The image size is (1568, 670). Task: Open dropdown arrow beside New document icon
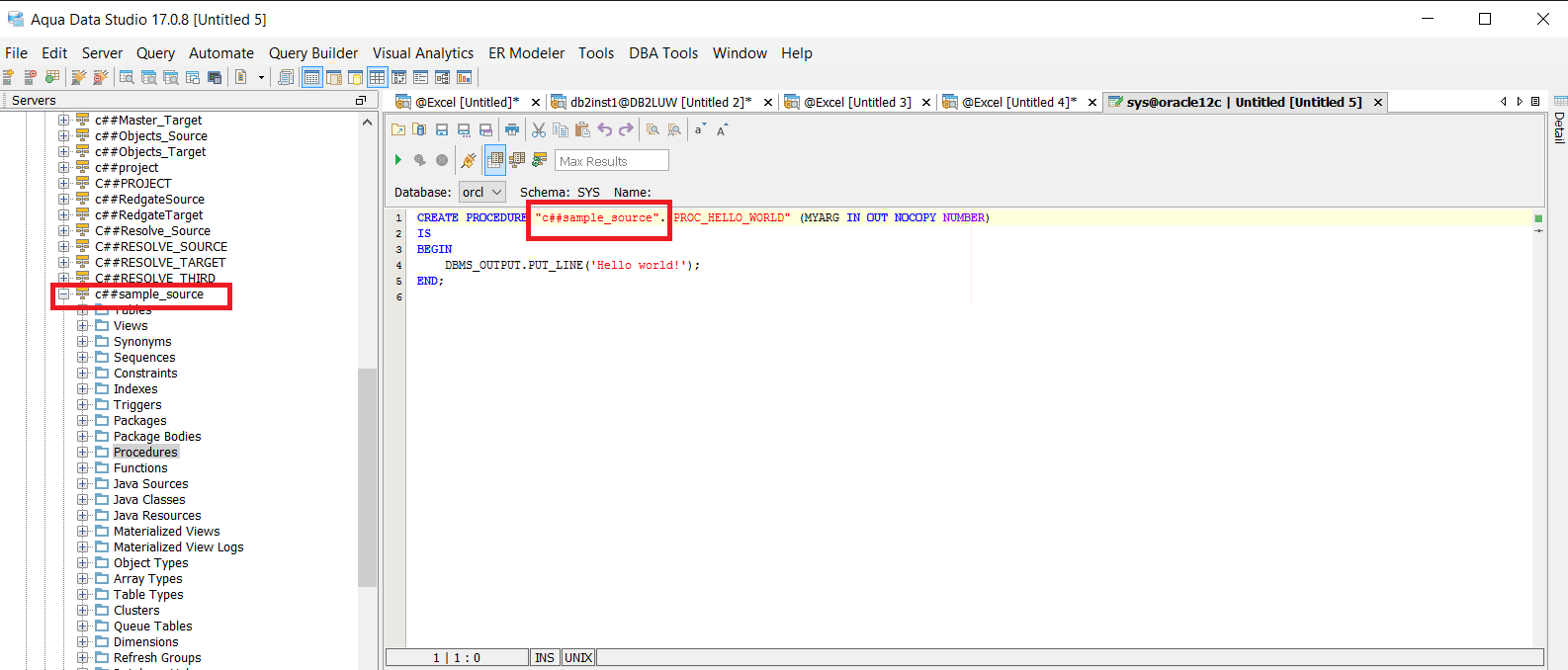[261, 77]
